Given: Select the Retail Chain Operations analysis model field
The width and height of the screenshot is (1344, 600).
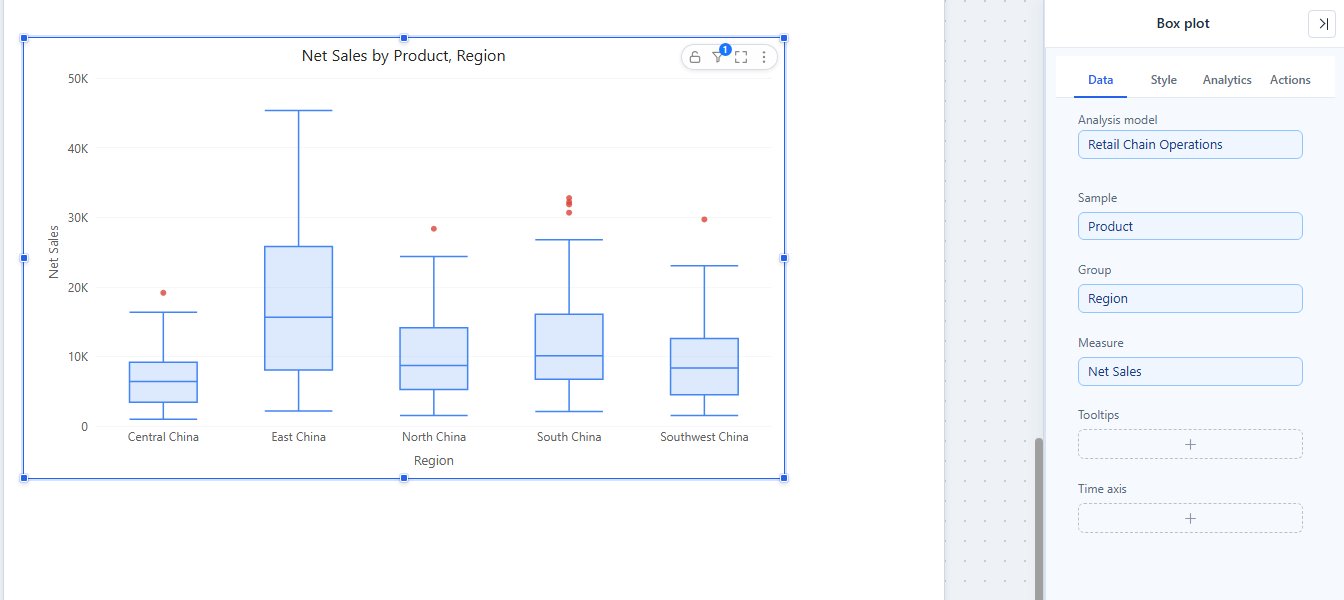Looking at the screenshot, I should pos(1190,144).
